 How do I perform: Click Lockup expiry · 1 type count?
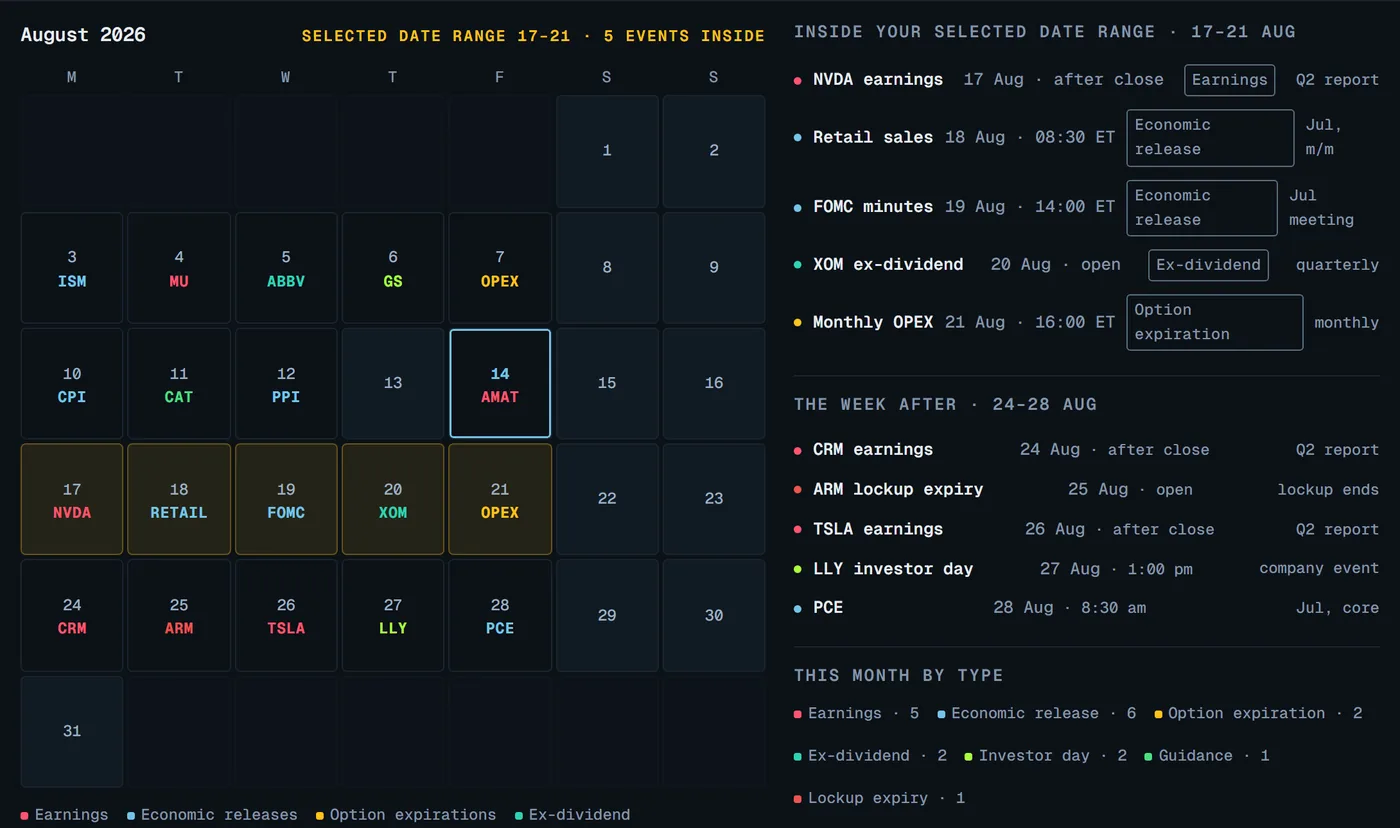pos(880,799)
